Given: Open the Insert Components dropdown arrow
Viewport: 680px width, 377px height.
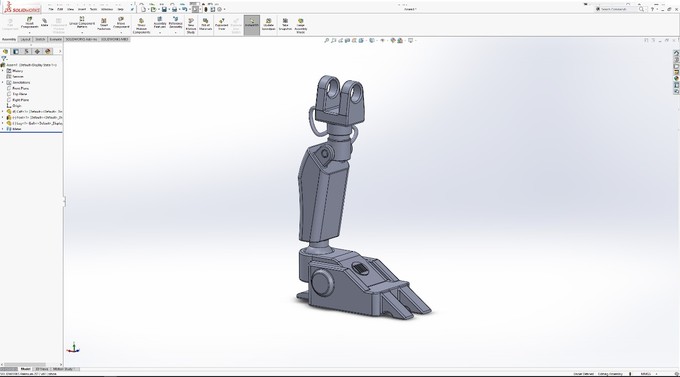Looking at the screenshot, I should pyautogui.click(x=29, y=33).
